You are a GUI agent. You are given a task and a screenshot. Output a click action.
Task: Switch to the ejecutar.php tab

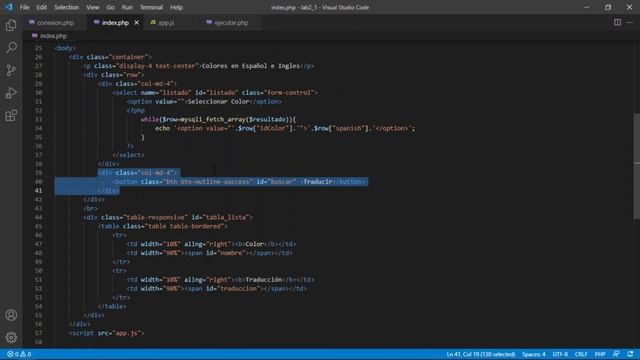[x=231, y=23]
